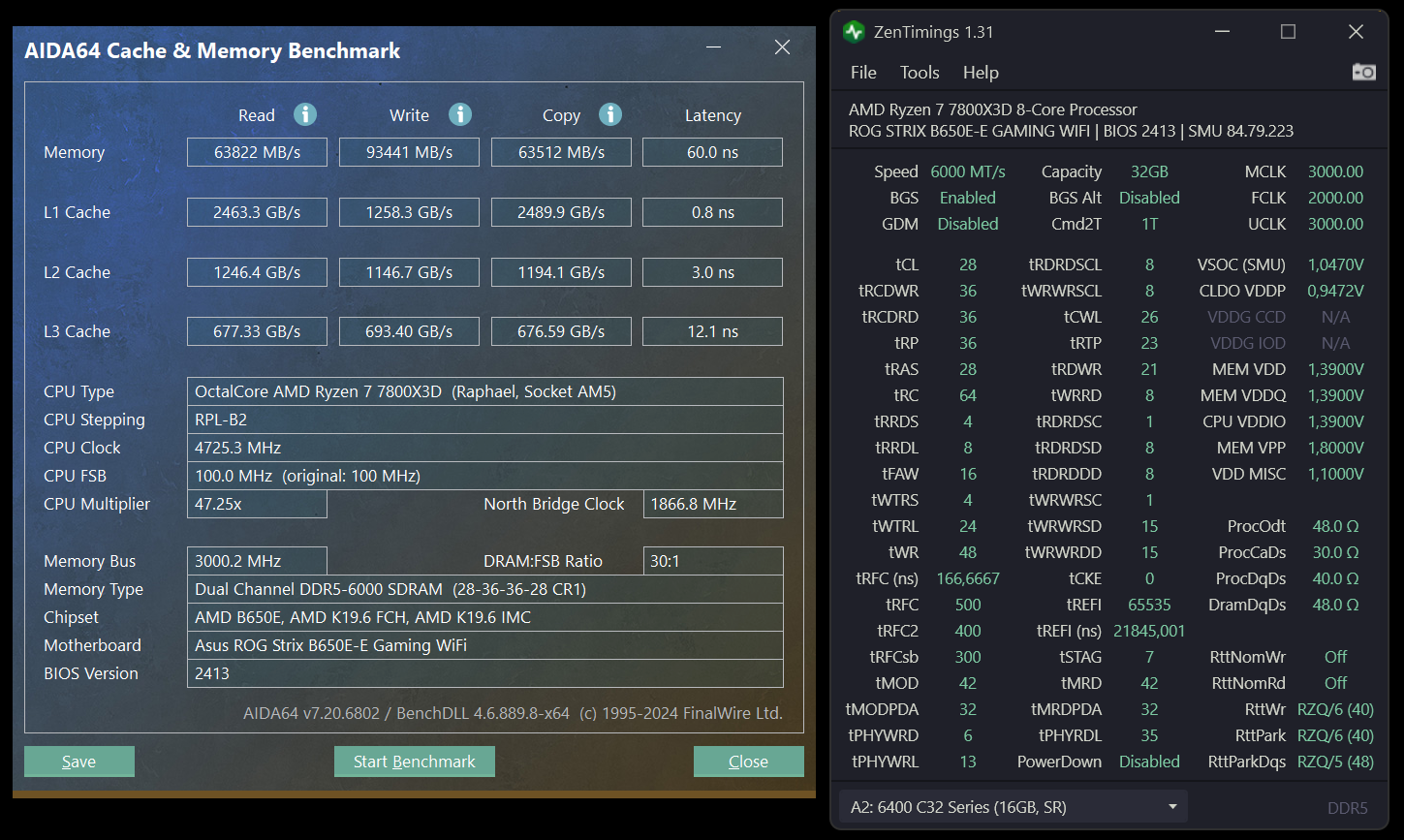
Task: Close the ZenTimings window
Action: [1356, 32]
